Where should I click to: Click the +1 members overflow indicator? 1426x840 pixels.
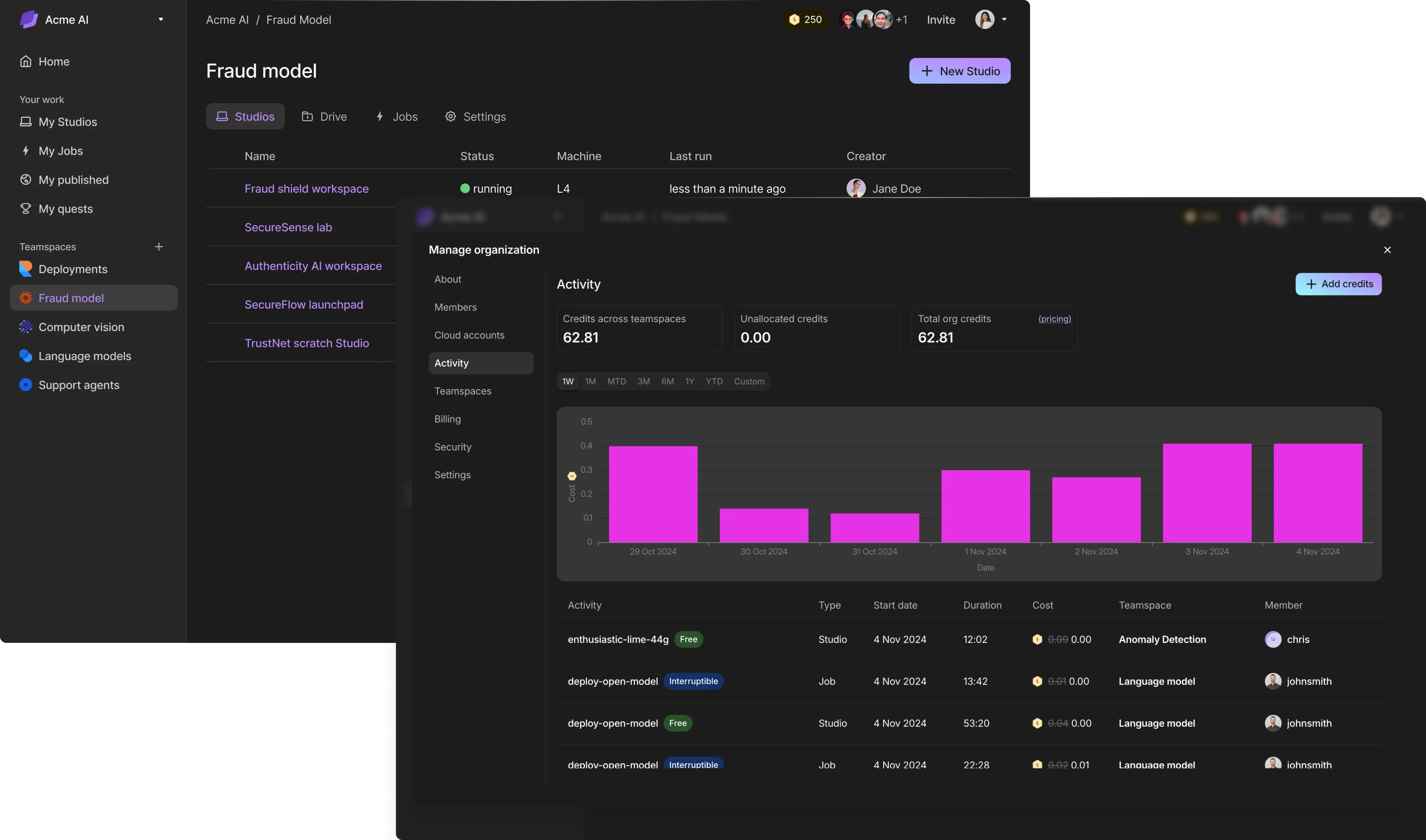click(x=902, y=20)
